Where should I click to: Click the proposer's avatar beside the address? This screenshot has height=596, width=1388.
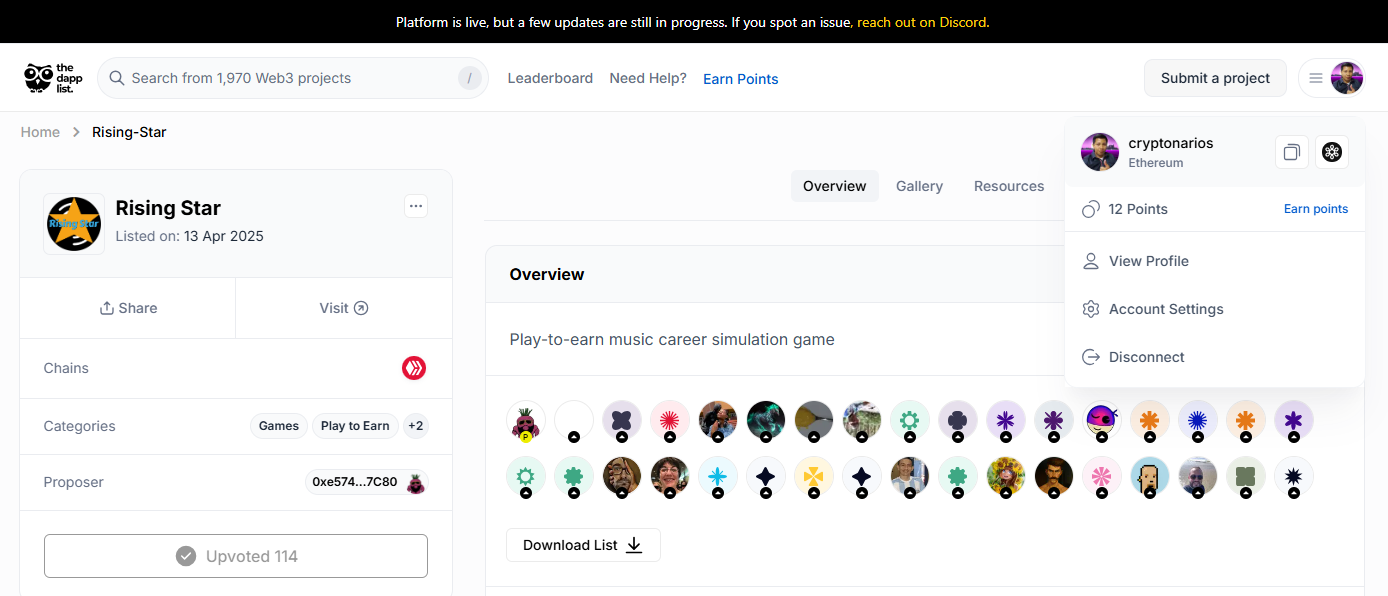click(x=416, y=482)
